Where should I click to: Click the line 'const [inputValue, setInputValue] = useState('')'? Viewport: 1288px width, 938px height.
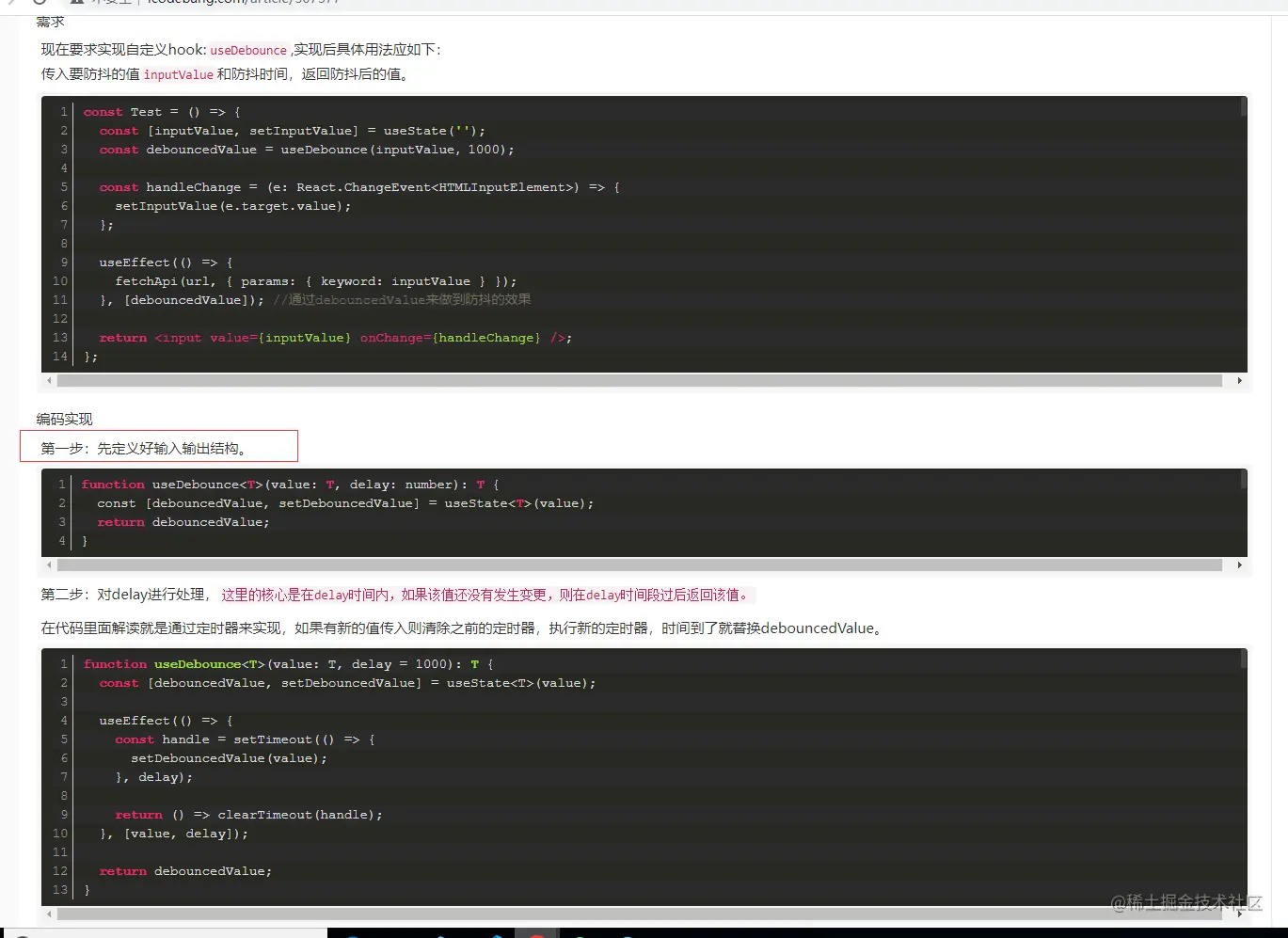pos(293,131)
